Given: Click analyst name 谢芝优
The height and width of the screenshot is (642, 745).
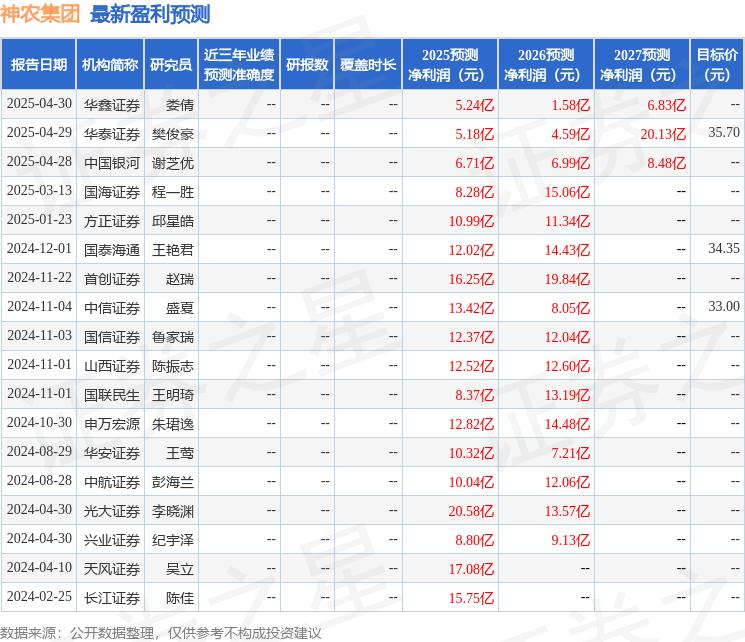Looking at the screenshot, I should click(173, 163).
